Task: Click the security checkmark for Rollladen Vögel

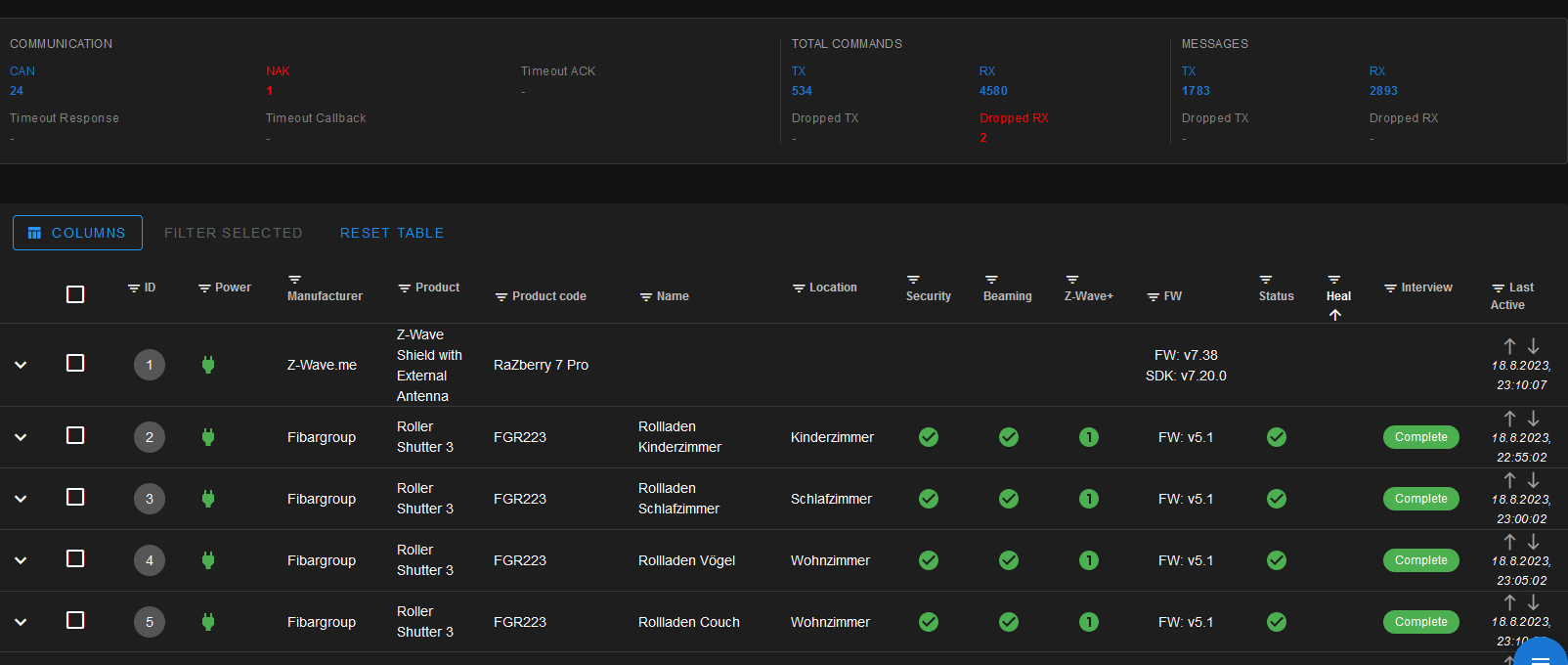Action: click(x=928, y=560)
